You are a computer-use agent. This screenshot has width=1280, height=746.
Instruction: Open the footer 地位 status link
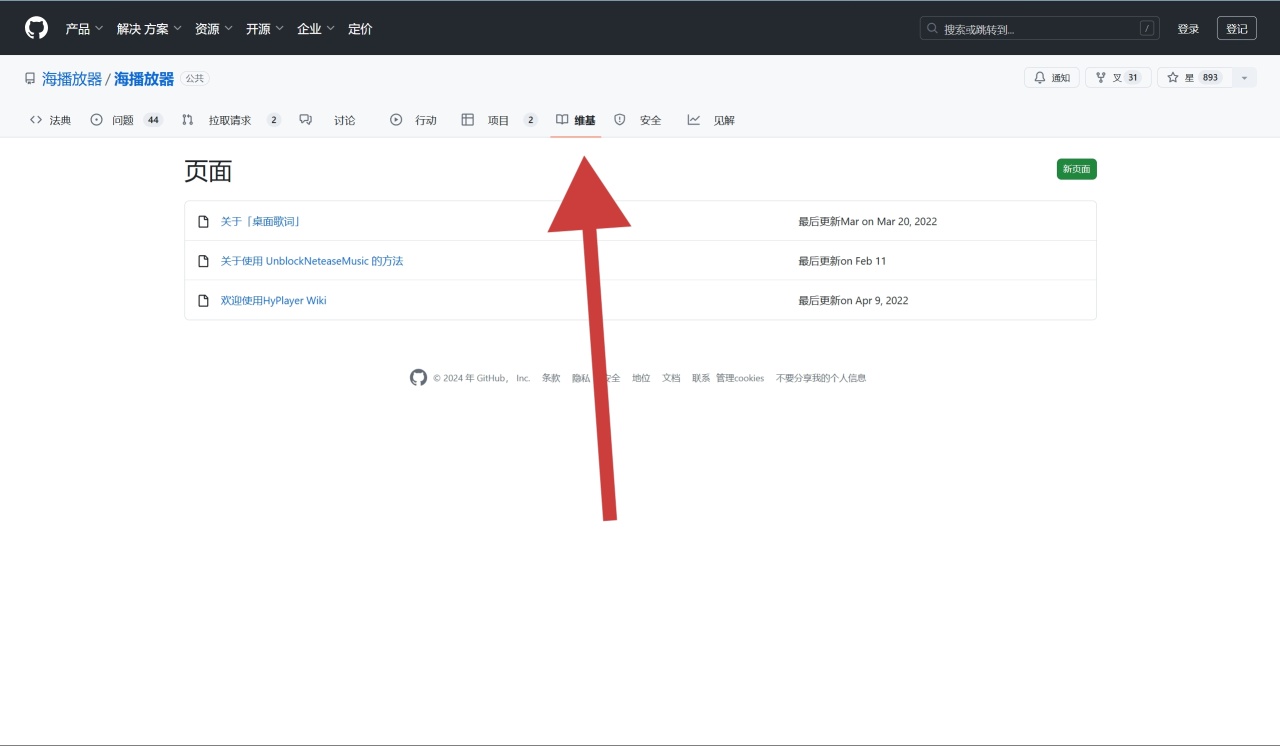click(641, 378)
